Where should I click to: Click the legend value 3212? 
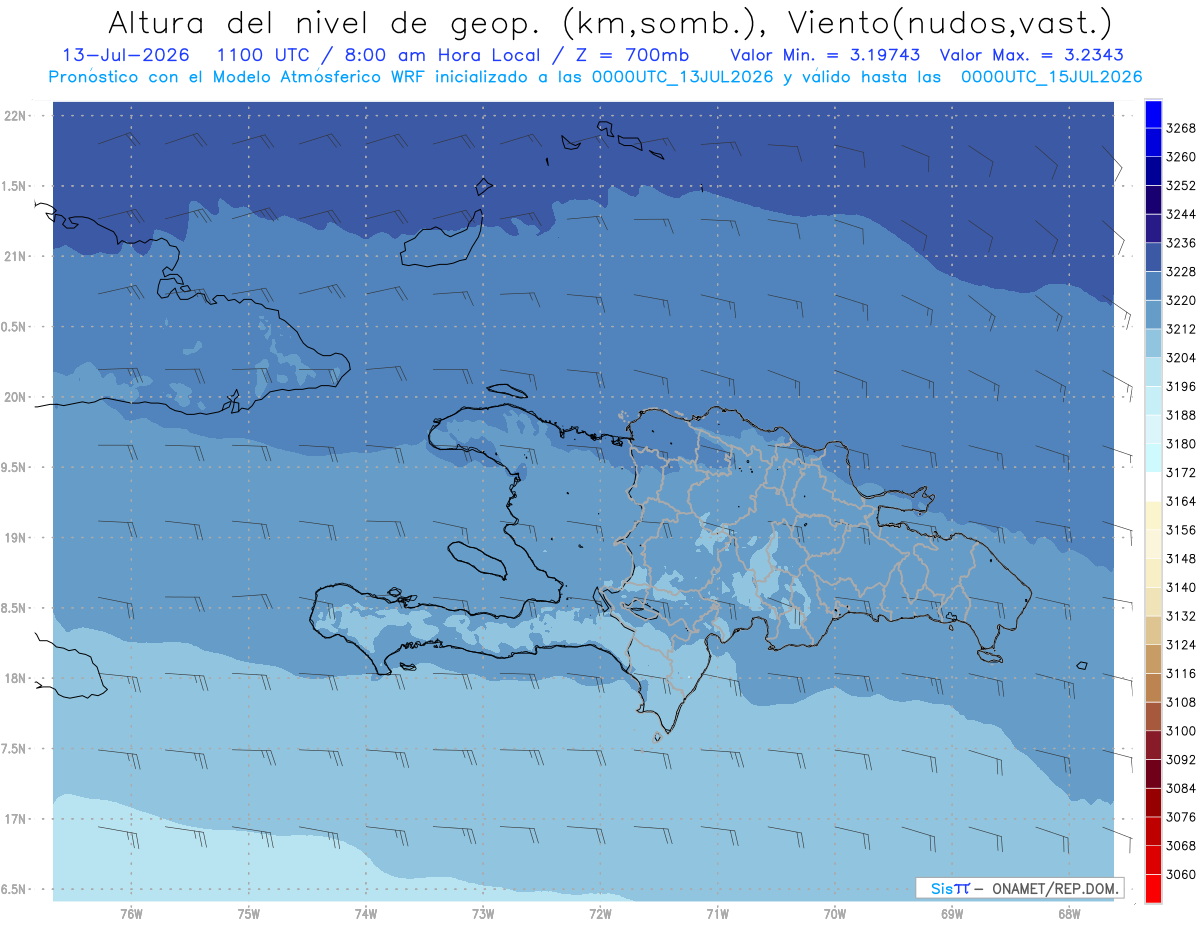(x=1181, y=329)
